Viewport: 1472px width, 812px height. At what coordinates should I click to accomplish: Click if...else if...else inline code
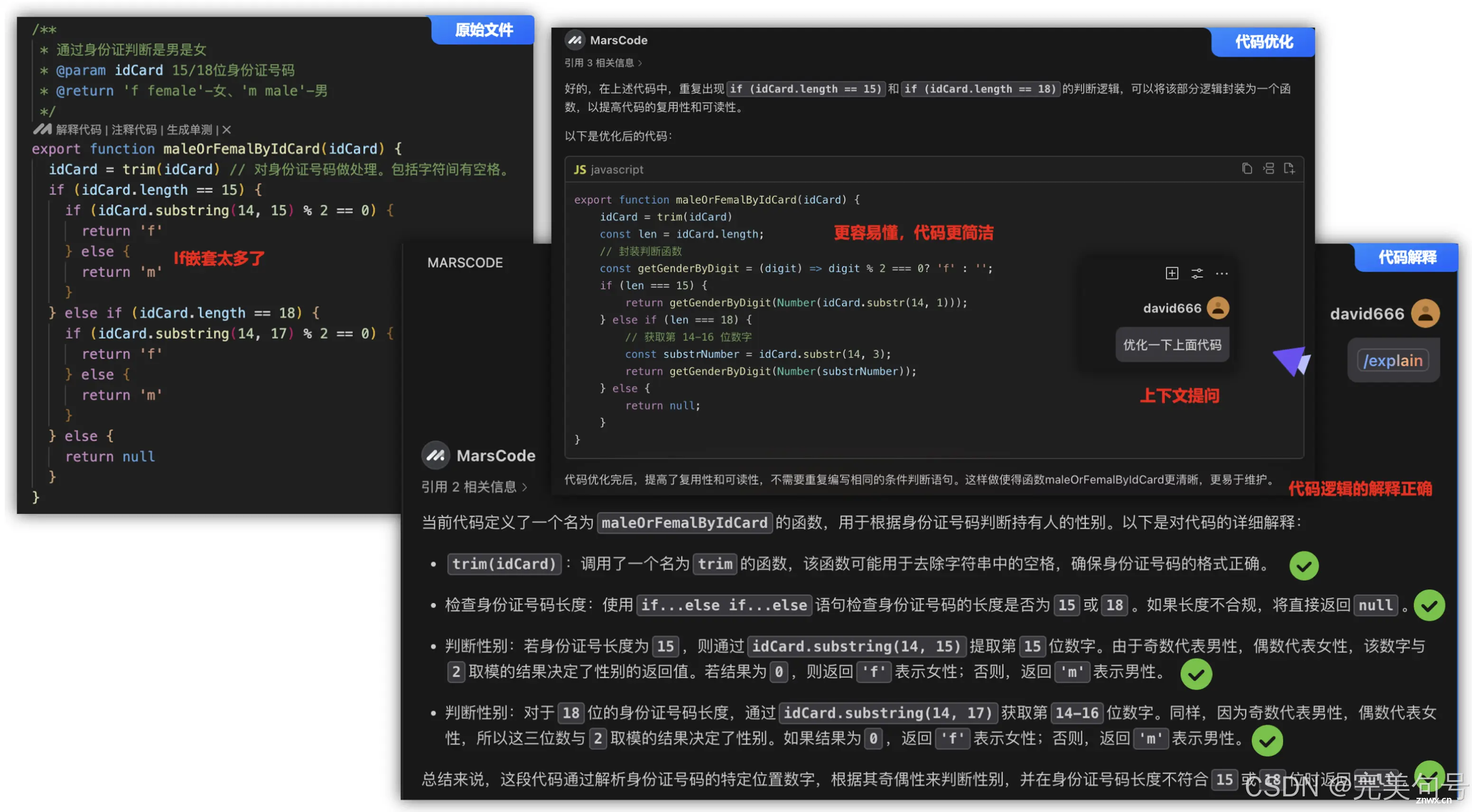click(x=724, y=605)
